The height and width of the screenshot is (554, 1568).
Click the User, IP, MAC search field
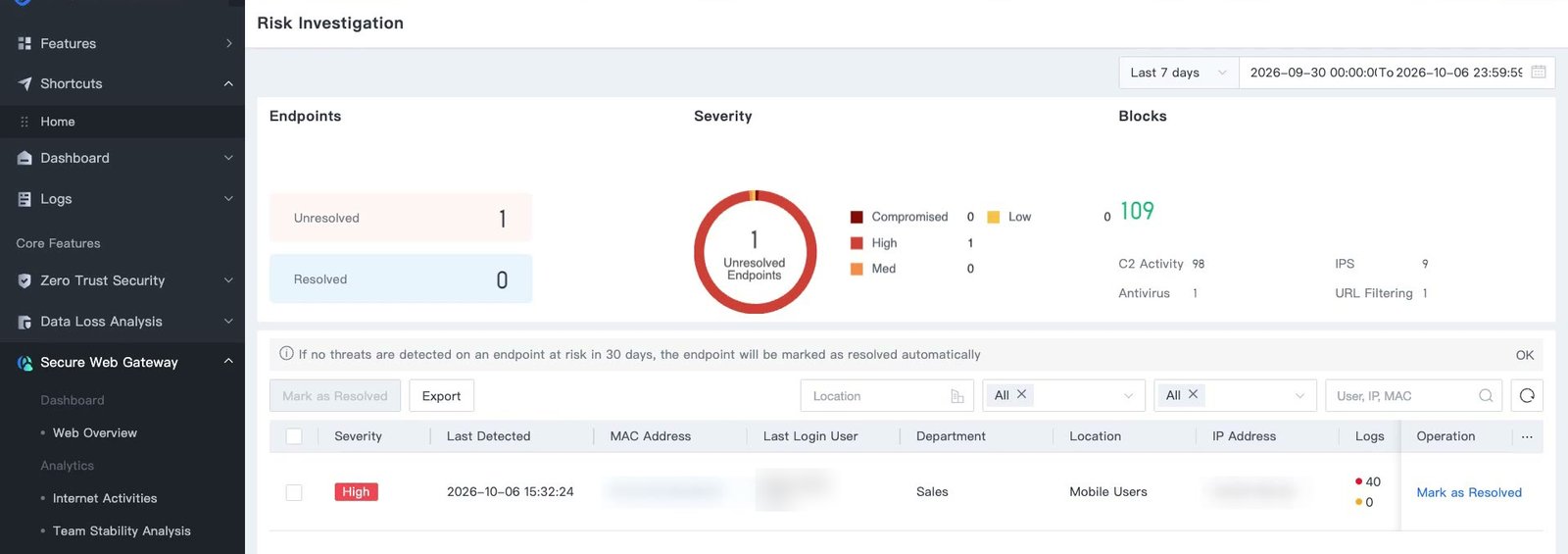click(x=1414, y=396)
